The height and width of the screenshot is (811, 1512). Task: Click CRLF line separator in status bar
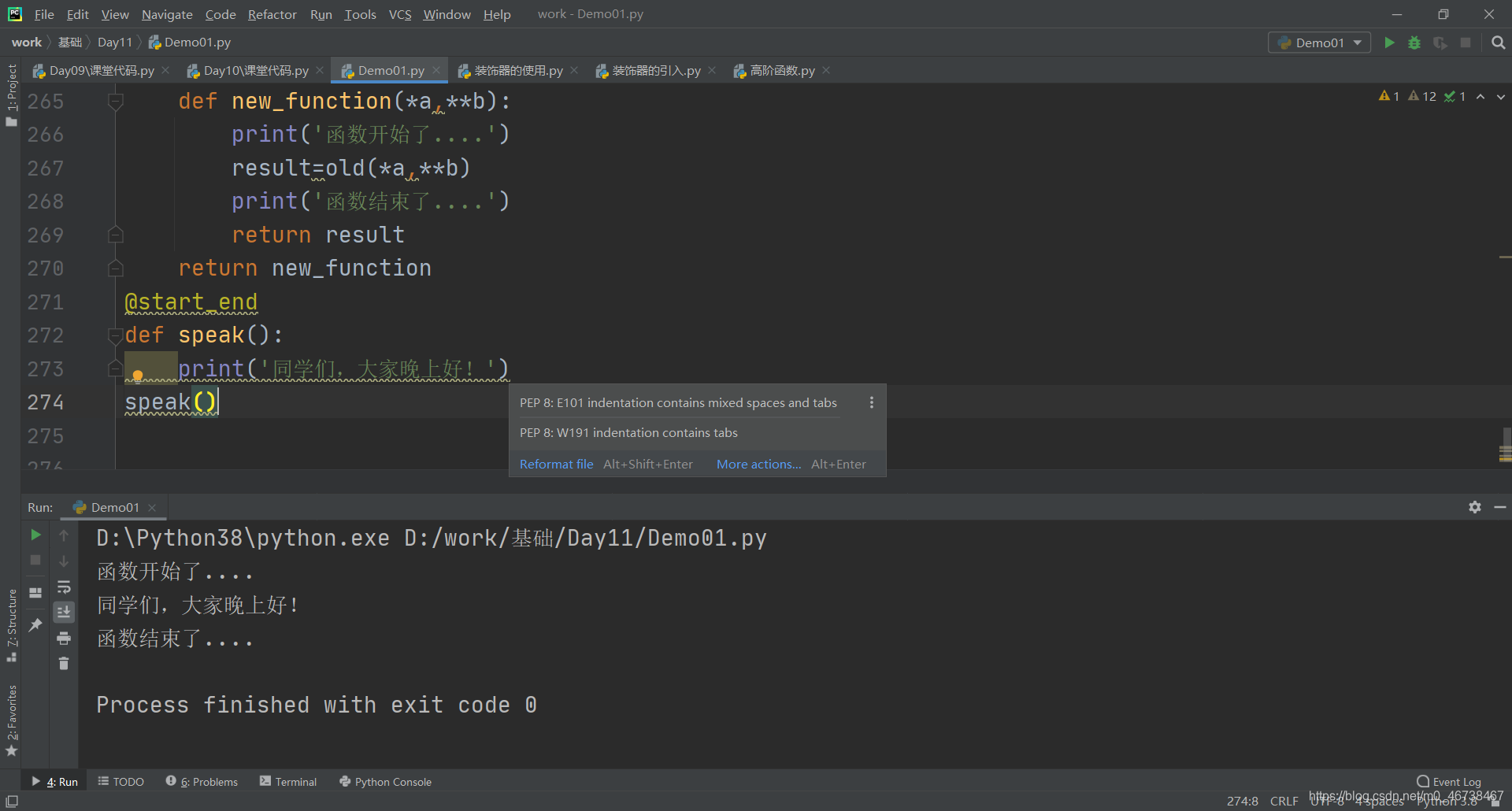click(1284, 801)
